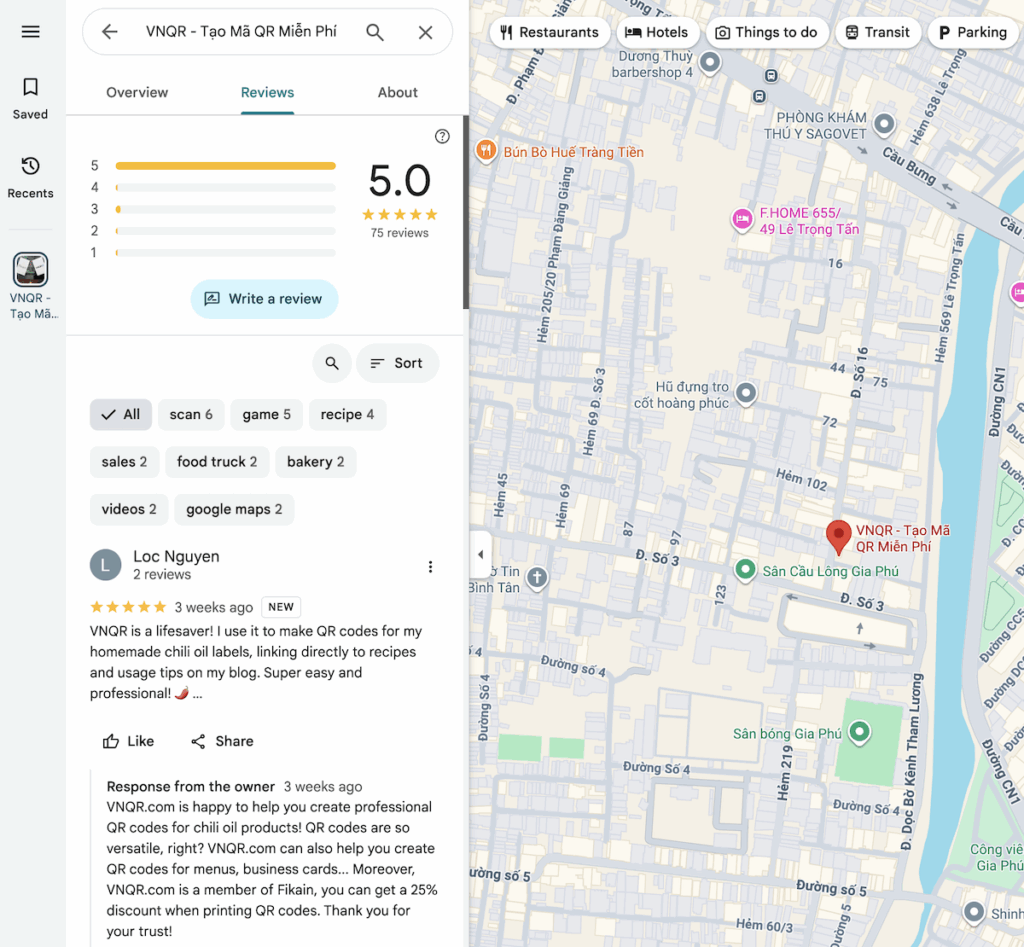The width and height of the screenshot is (1024, 947).
Task: Expand the truncated review ellipsis
Action: tap(197, 694)
